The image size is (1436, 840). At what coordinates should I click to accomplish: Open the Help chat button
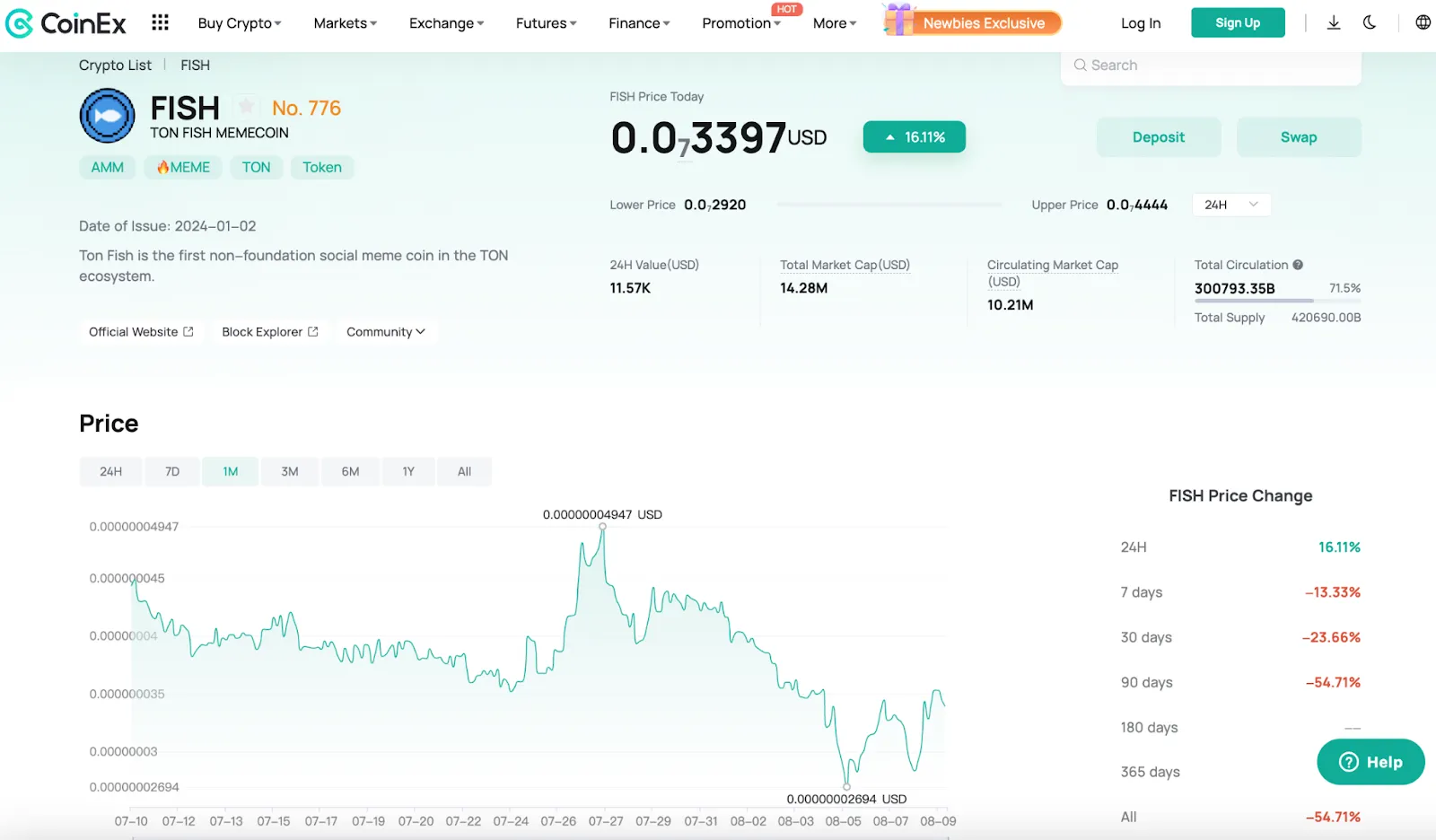[x=1370, y=762]
